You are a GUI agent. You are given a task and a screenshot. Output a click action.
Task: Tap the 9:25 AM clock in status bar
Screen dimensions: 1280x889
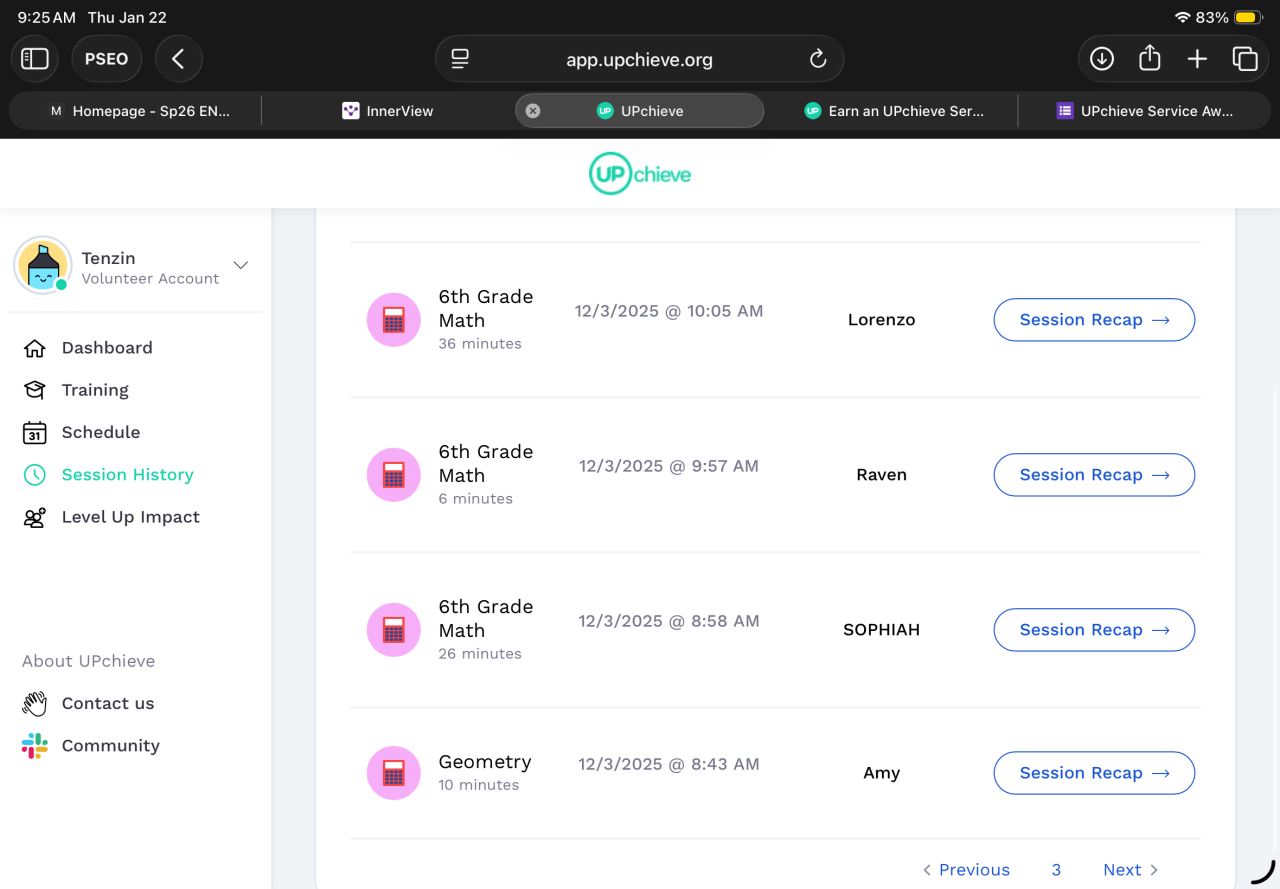coord(46,18)
